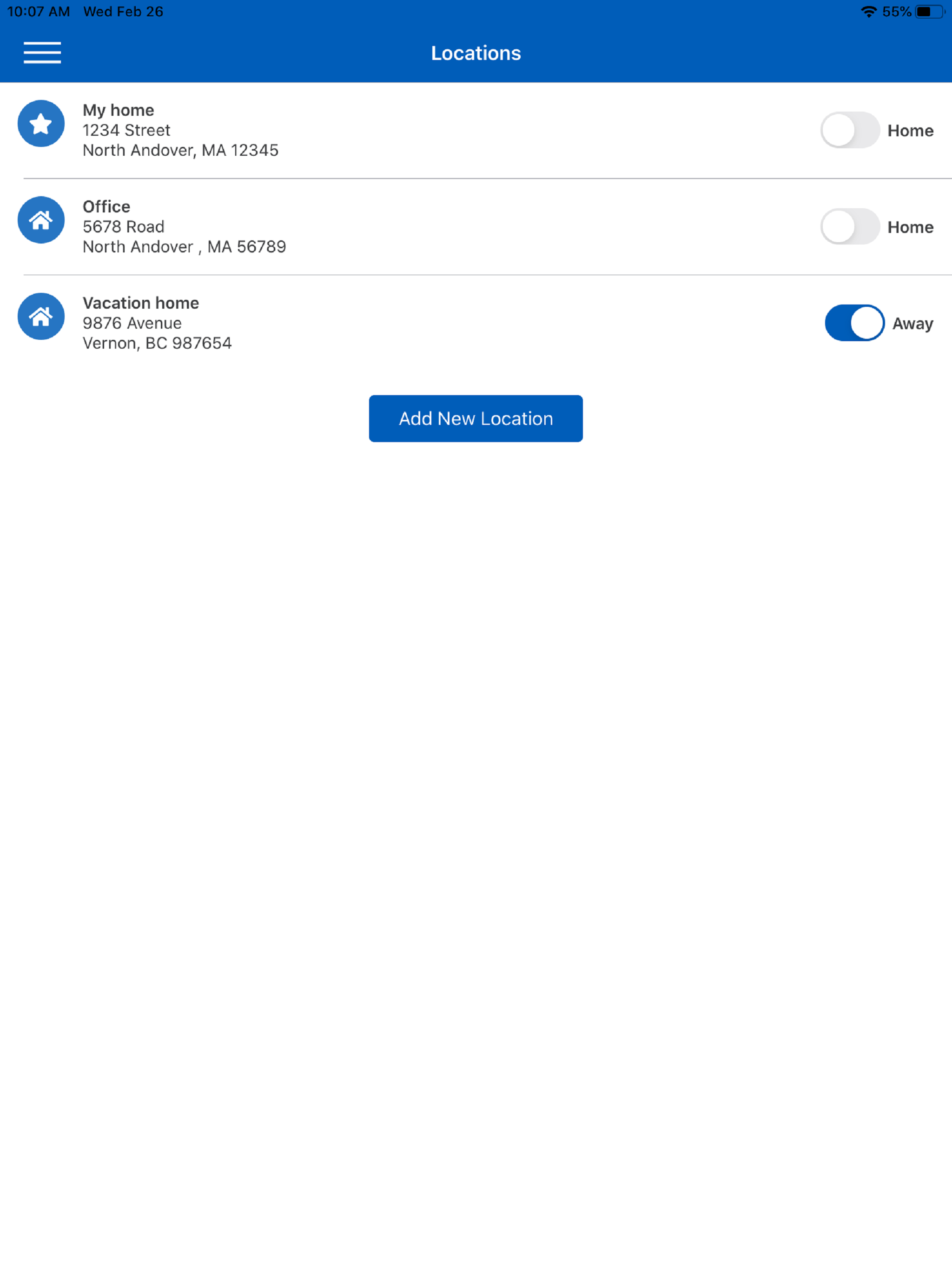
Task: Click the Wi-Fi indicator in the status bar
Action: point(868,11)
